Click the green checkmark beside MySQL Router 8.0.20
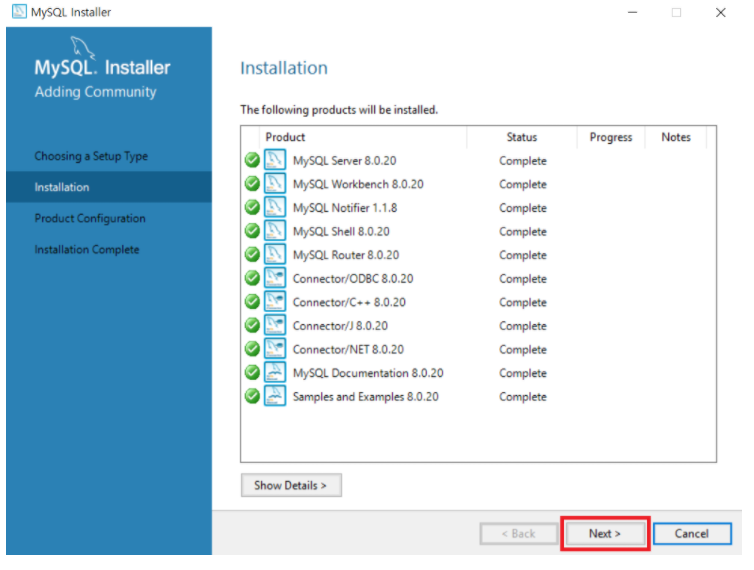This screenshot has width=754, height=570. 252,254
